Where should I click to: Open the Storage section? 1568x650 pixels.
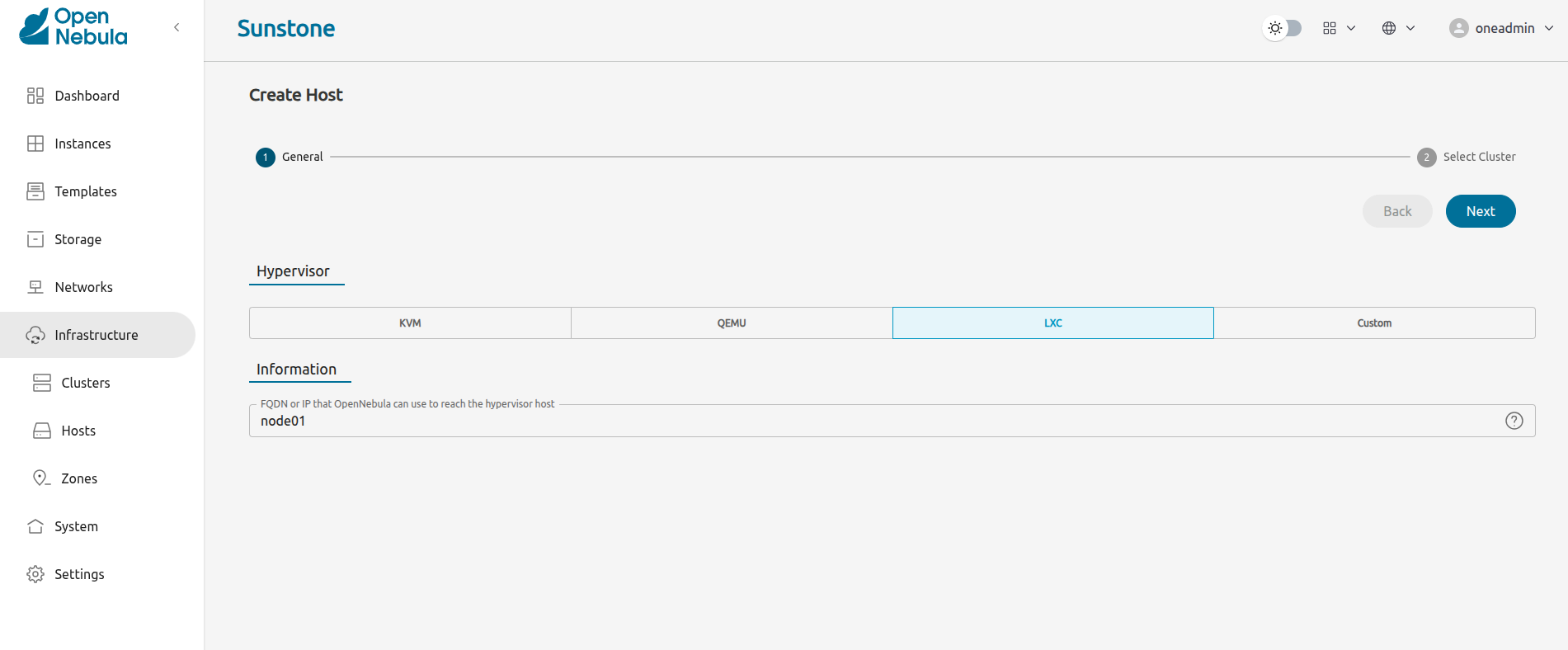coord(97,239)
